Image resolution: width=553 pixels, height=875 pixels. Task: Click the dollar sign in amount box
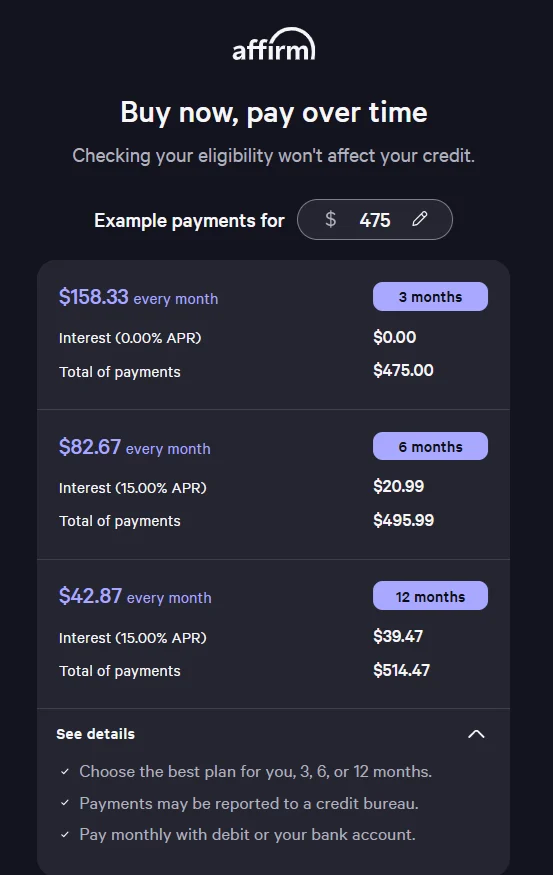click(330, 219)
